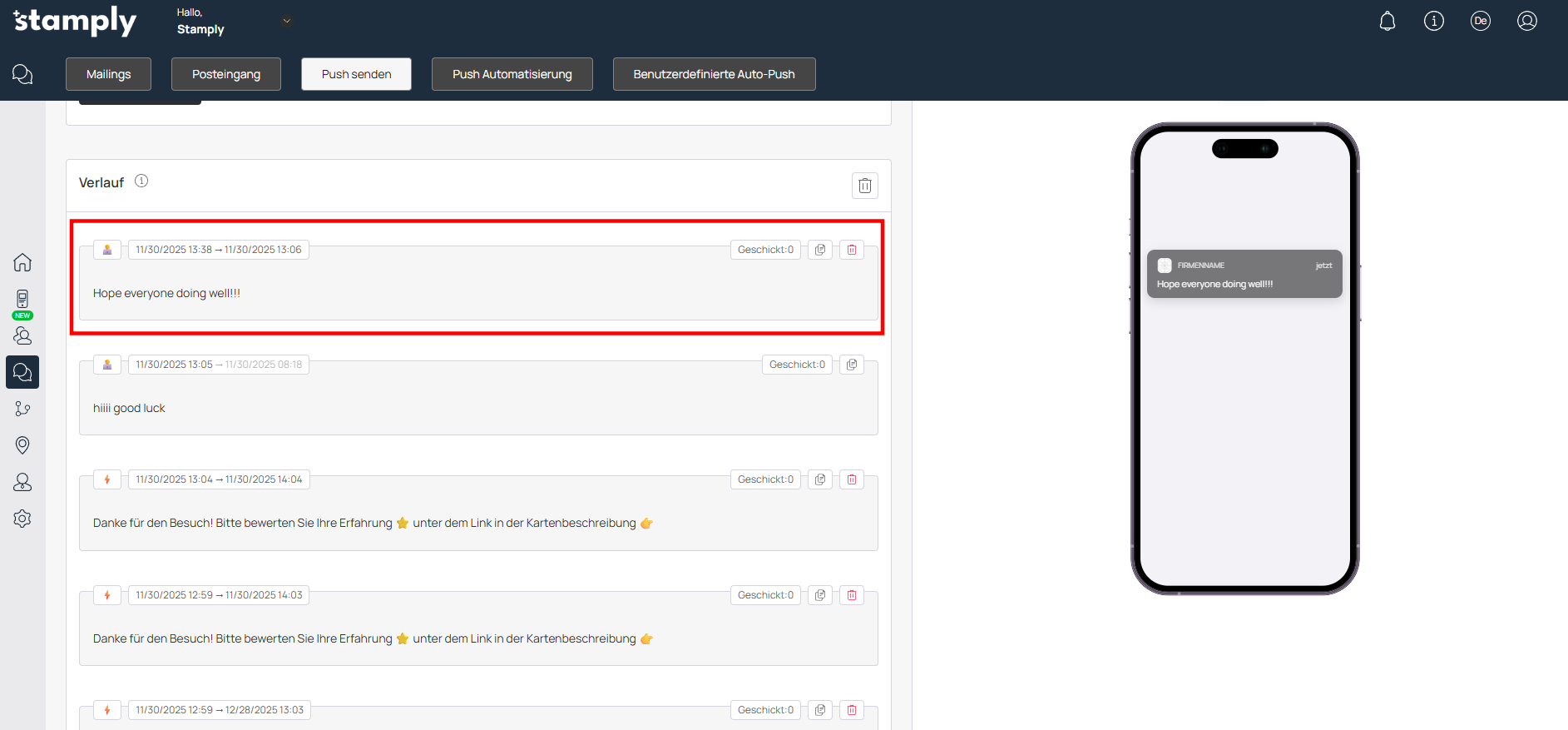This screenshot has width=1568, height=730.
Task: Select the Push senden tab
Action: tap(356, 74)
